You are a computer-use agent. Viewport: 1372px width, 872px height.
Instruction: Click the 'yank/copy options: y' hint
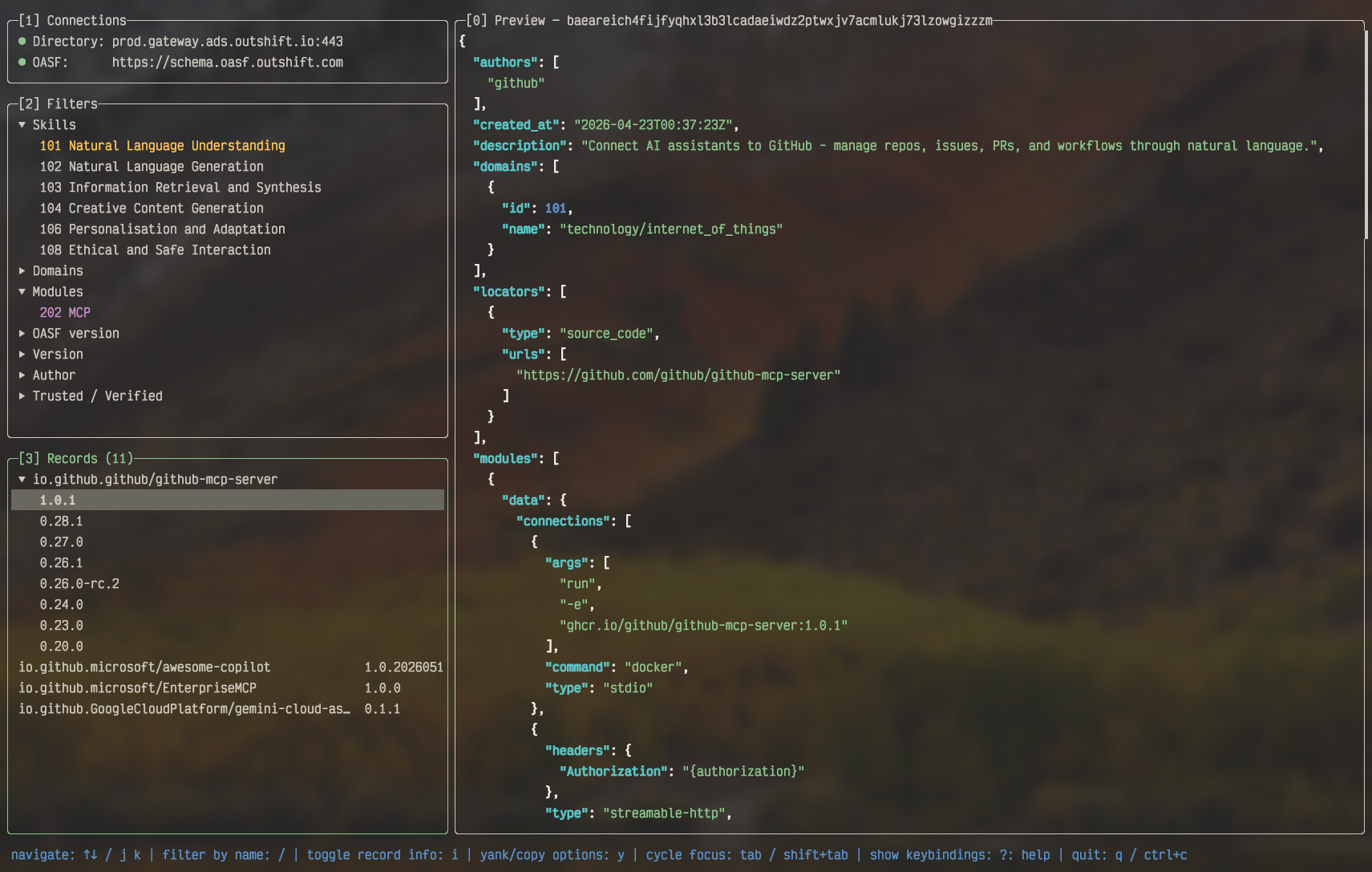point(552,855)
